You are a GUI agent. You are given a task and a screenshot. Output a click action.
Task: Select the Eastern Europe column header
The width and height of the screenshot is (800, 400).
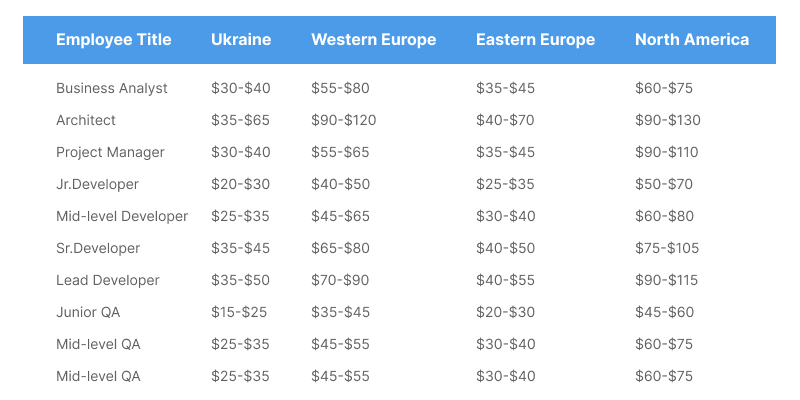coord(535,40)
